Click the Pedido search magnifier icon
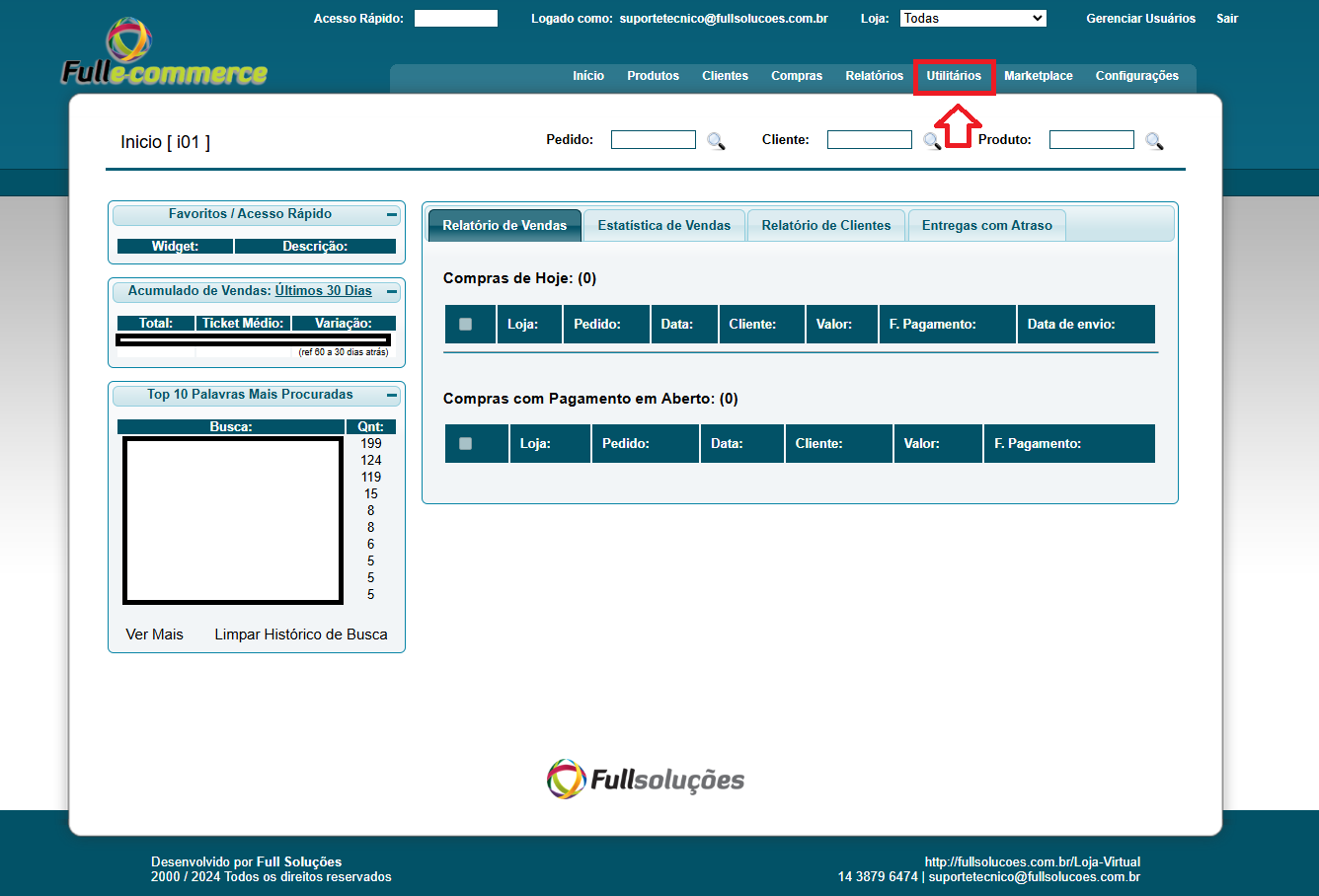Viewport: 1319px width, 896px height. pyautogui.click(x=716, y=141)
